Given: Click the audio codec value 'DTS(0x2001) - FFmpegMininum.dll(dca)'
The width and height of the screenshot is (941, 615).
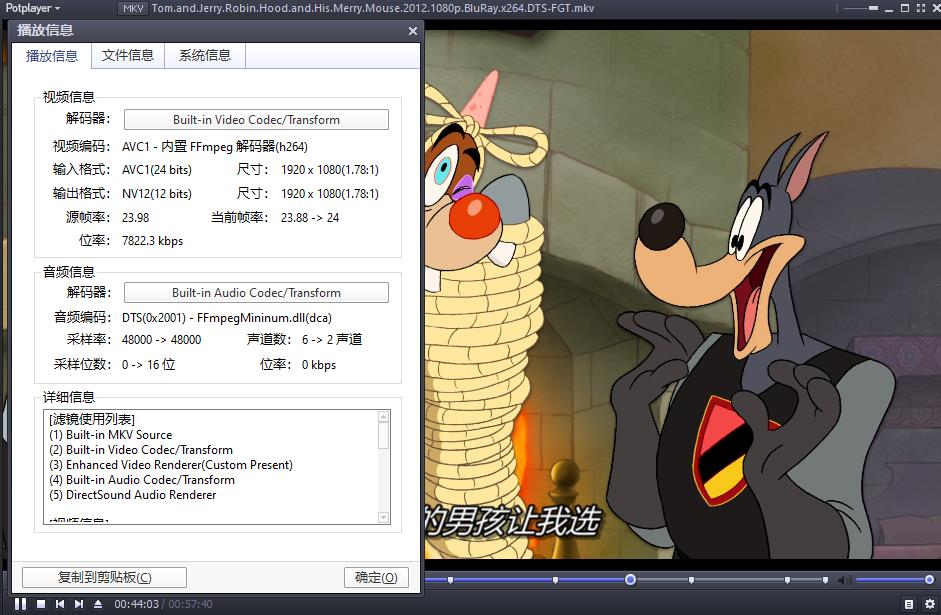Looking at the screenshot, I should pyautogui.click(x=227, y=317).
